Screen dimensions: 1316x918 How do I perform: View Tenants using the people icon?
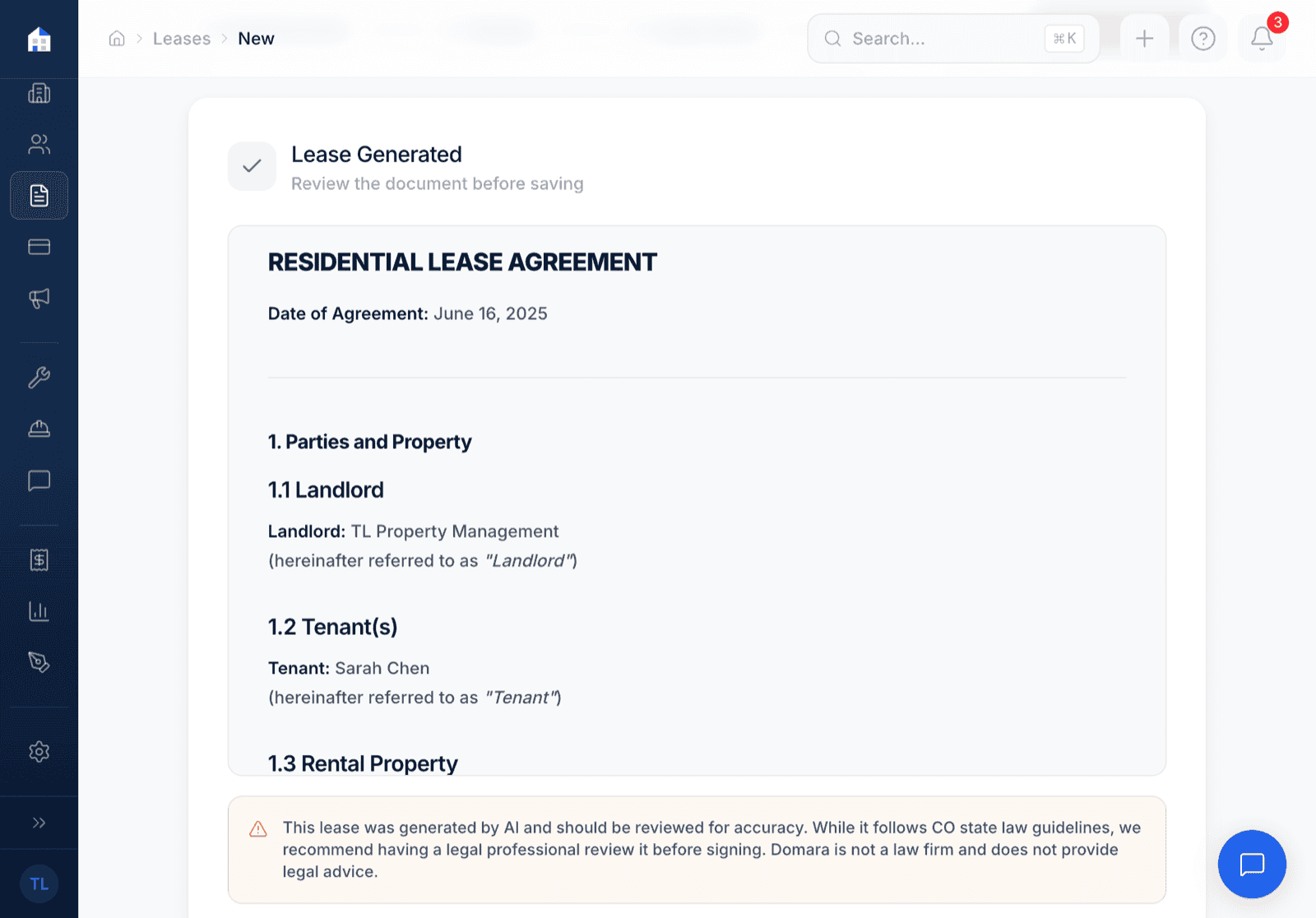(39, 144)
